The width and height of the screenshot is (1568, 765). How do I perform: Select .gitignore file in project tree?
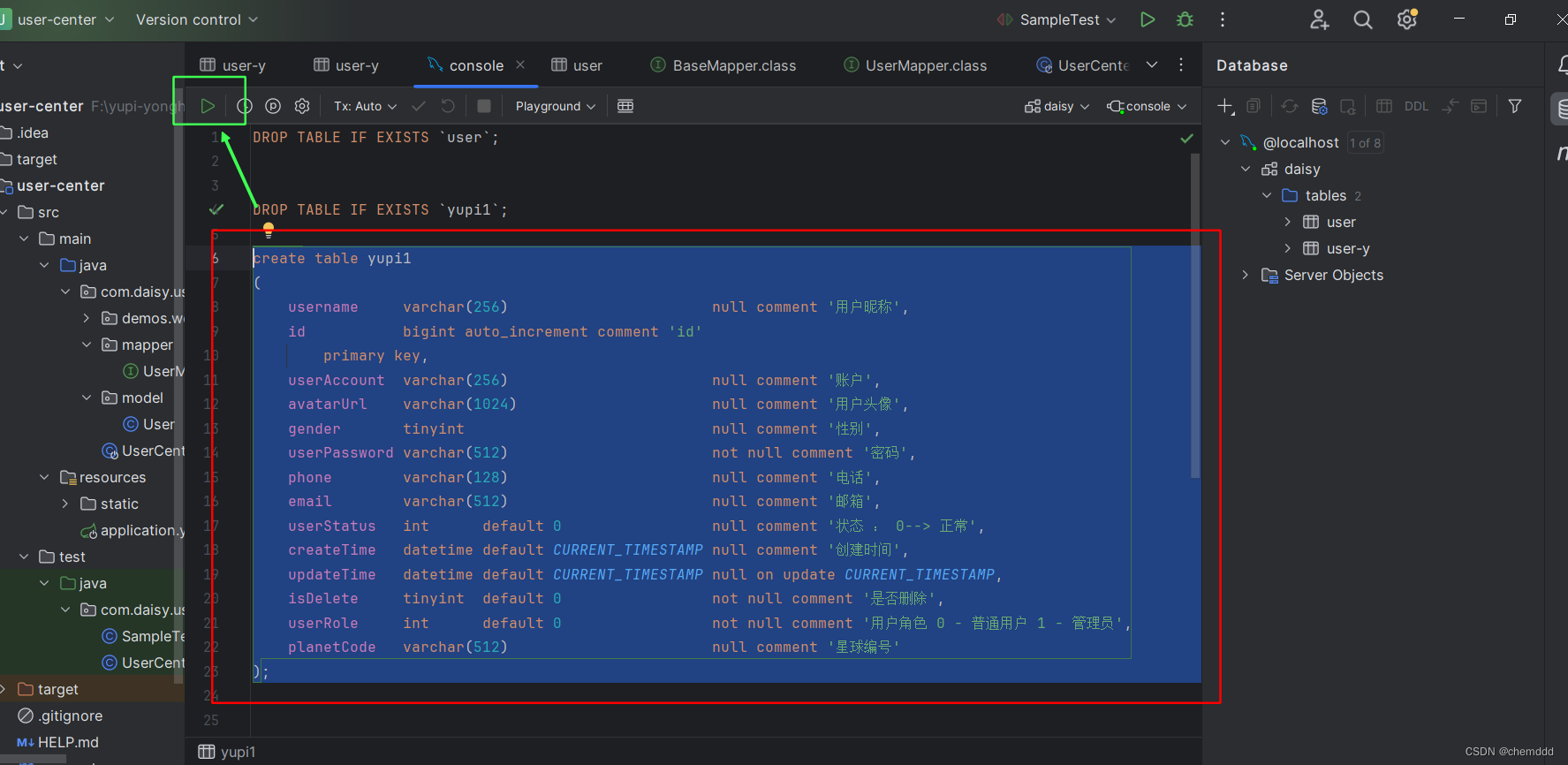[x=60, y=716]
